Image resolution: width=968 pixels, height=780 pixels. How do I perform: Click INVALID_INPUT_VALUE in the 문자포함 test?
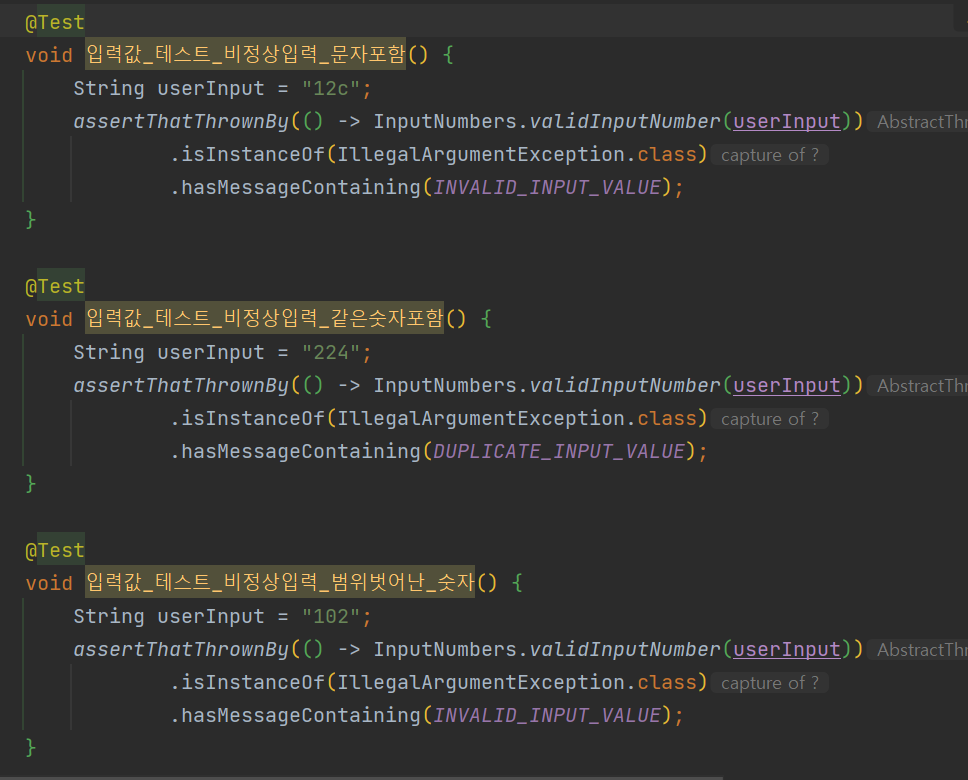[547, 187]
